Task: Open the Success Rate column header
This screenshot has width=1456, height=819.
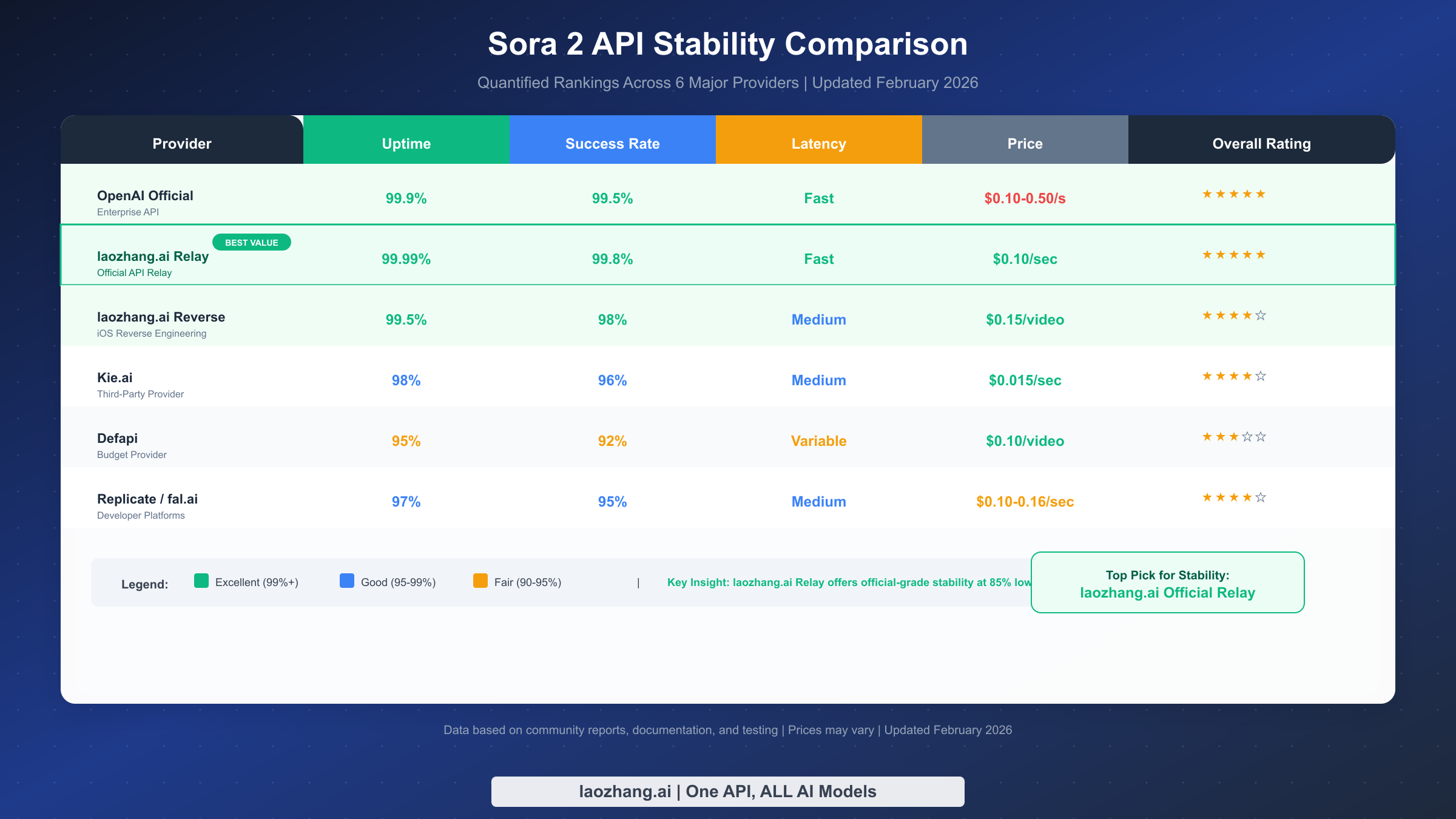Action: [613, 143]
